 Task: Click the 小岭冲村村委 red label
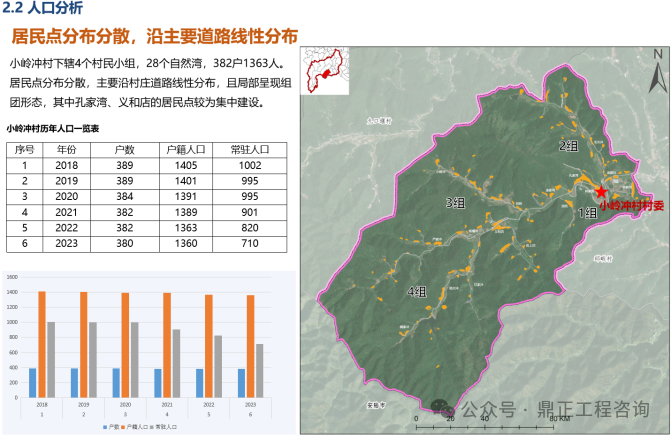631,205
